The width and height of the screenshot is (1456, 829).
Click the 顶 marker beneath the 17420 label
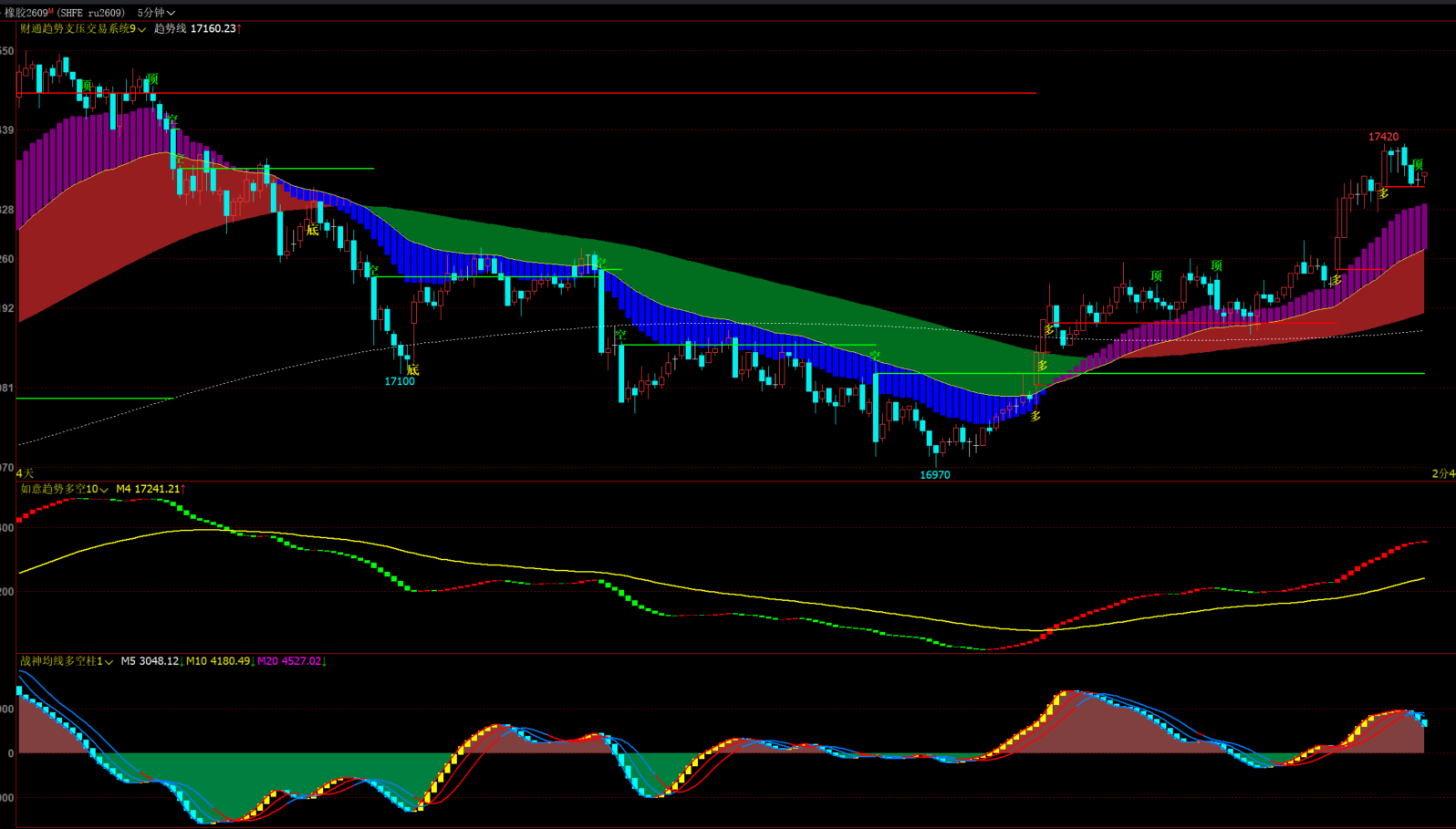coord(1417,165)
